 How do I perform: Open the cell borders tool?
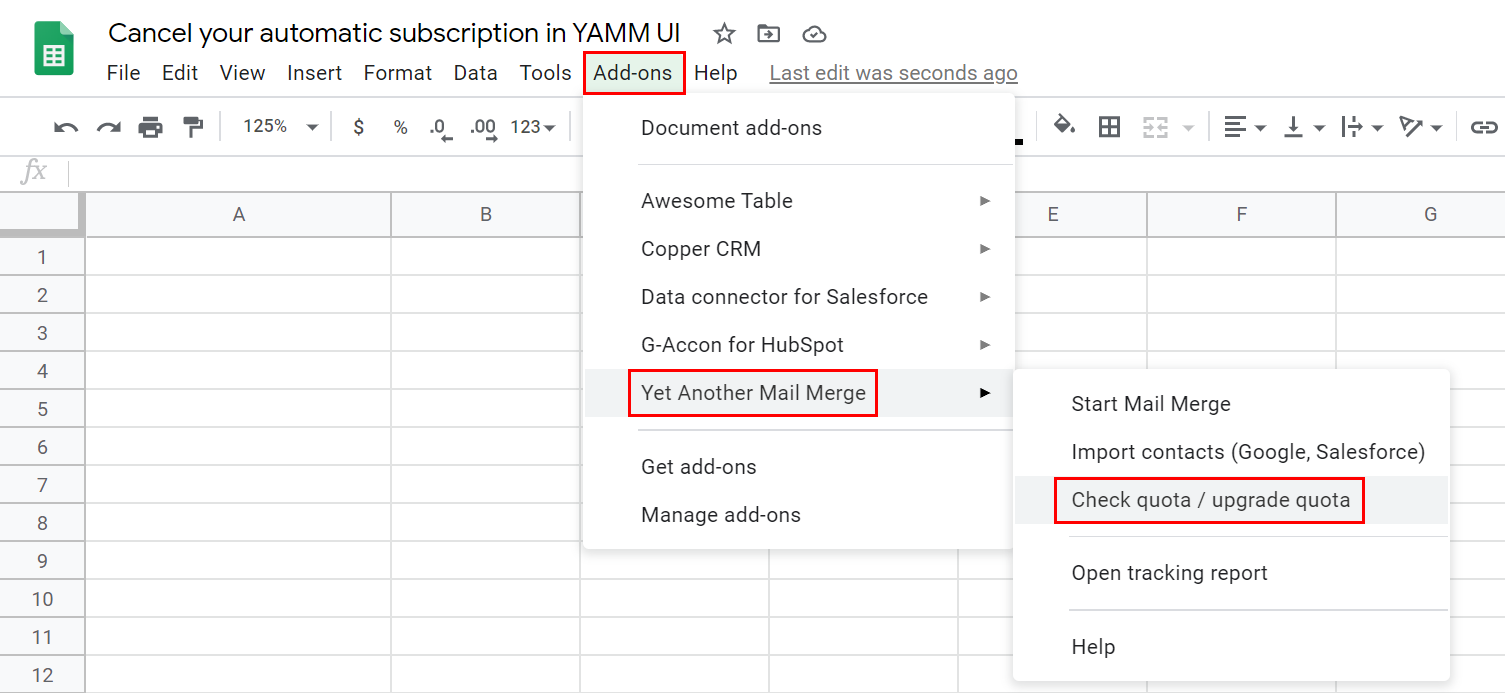(1109, 127)
